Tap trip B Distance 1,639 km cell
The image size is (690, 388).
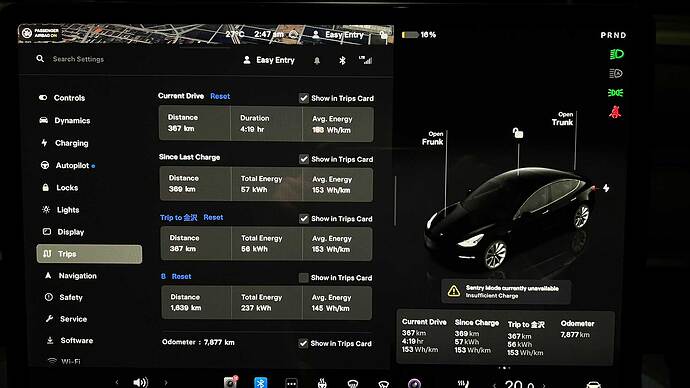[196, 302]
